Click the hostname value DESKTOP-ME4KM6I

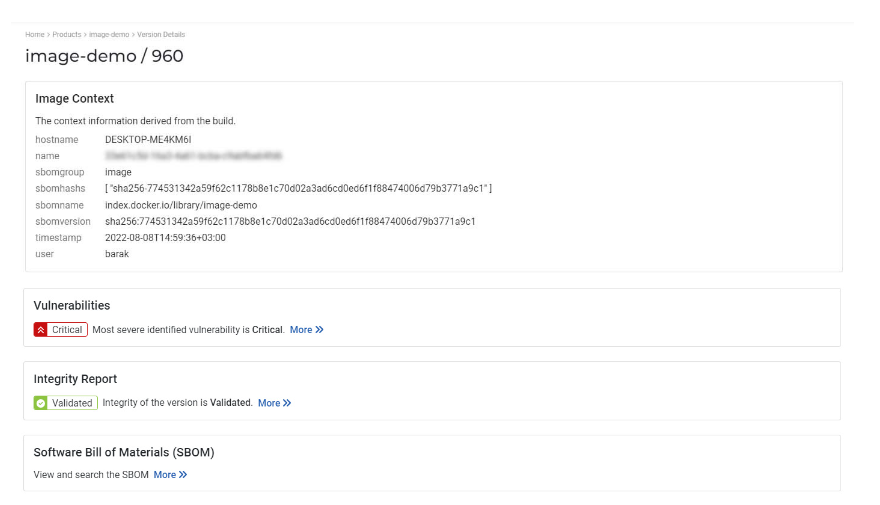tap(148, 140)
